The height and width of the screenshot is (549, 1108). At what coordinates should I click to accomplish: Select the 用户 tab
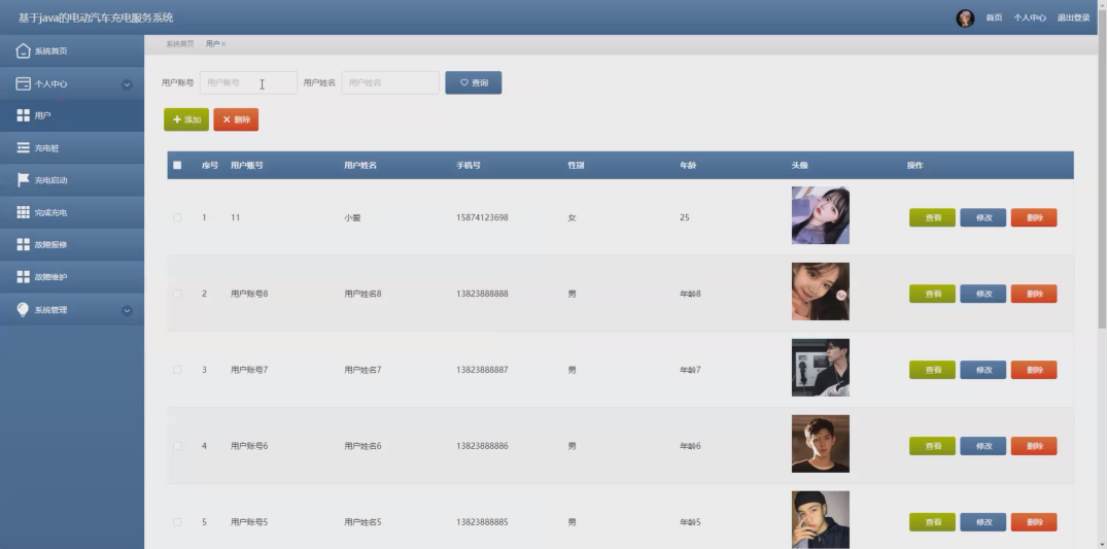coord(212,44)
